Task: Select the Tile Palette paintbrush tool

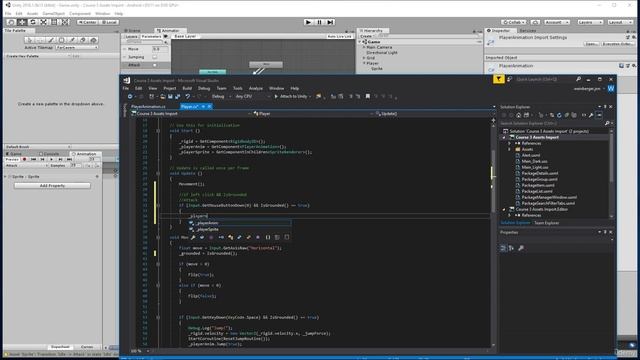Action: point(51,40)
